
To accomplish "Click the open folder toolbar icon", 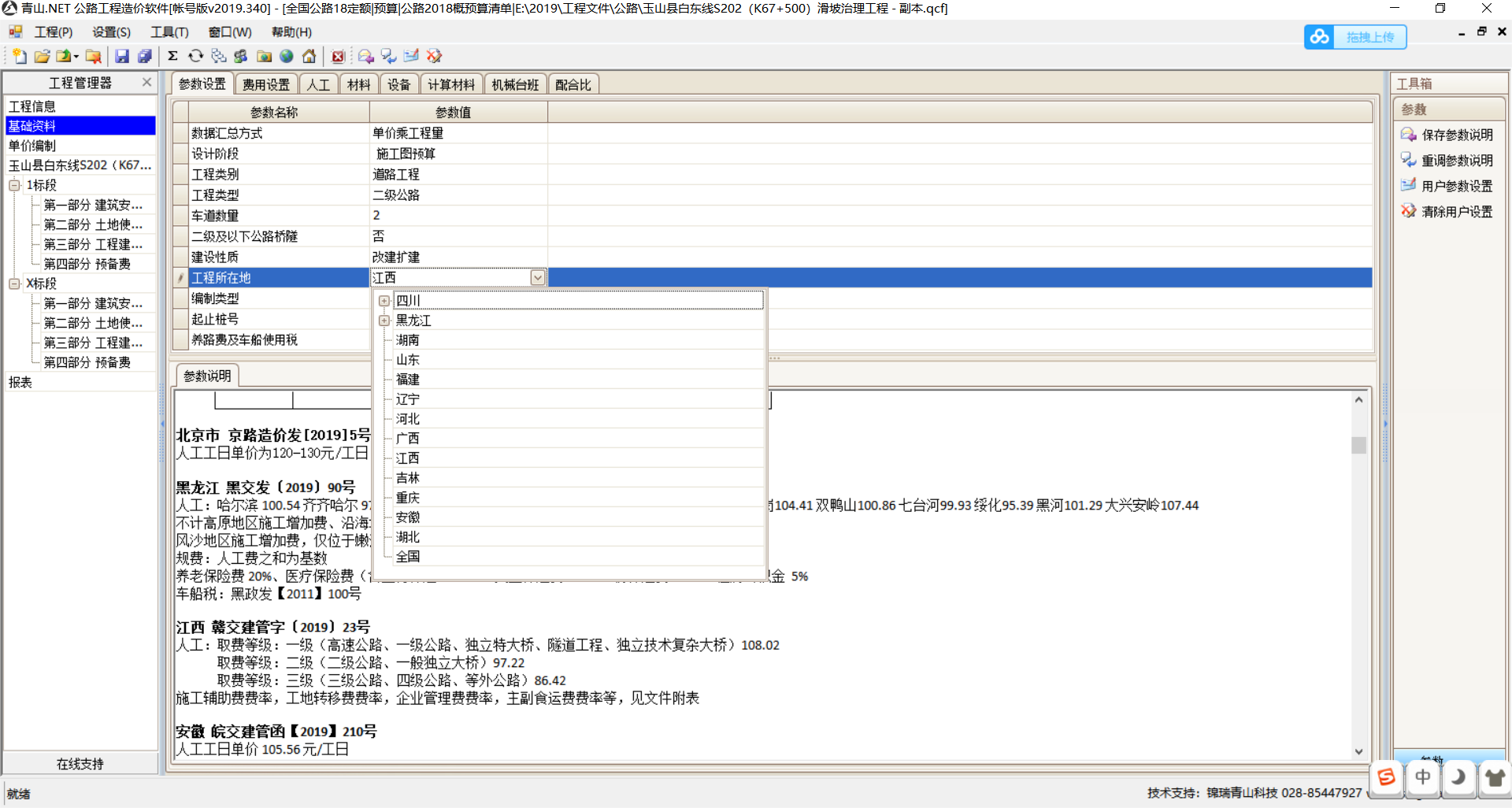I will (x=43, y=56).
